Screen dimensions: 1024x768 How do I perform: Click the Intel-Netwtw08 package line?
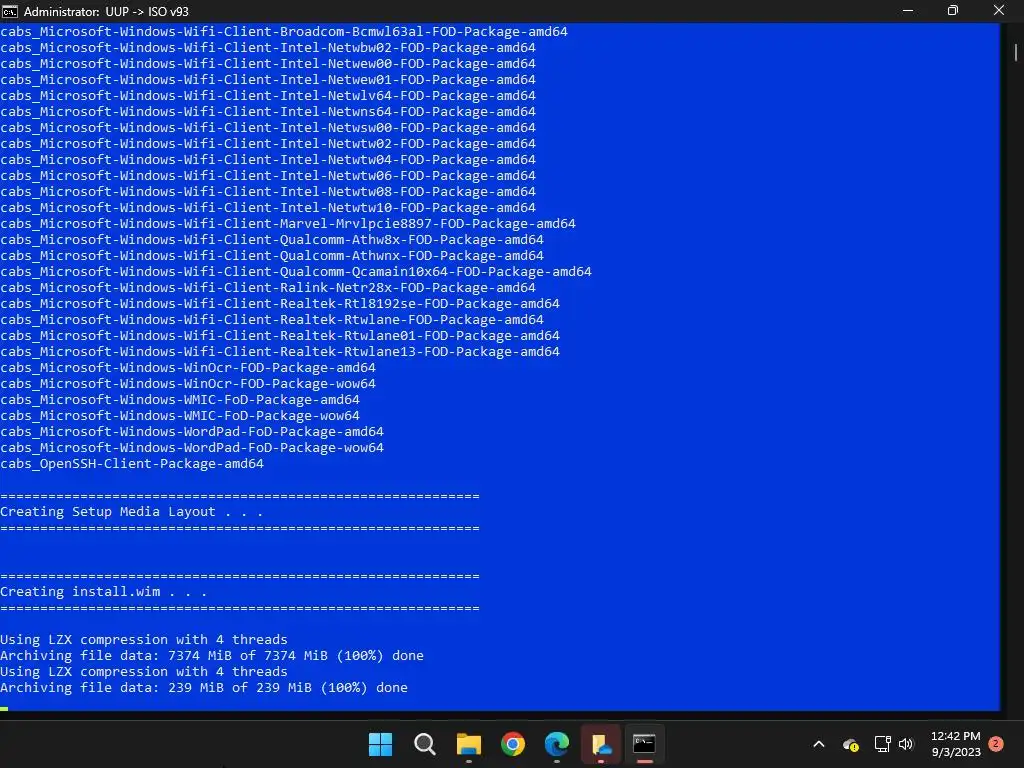268,191
